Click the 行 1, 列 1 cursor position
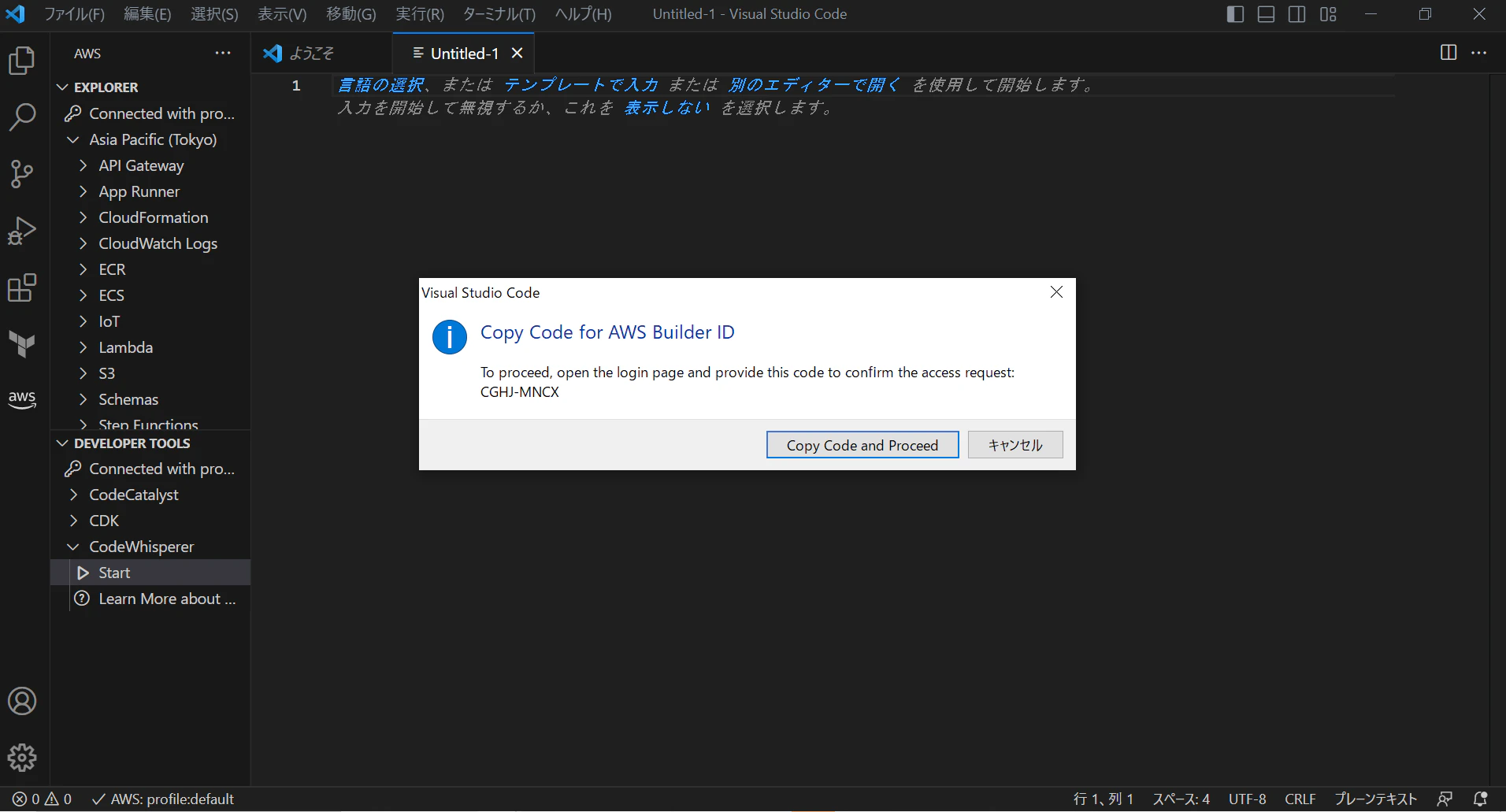The width and height of the screenshot is (1506, 812). pos(1103,799)
